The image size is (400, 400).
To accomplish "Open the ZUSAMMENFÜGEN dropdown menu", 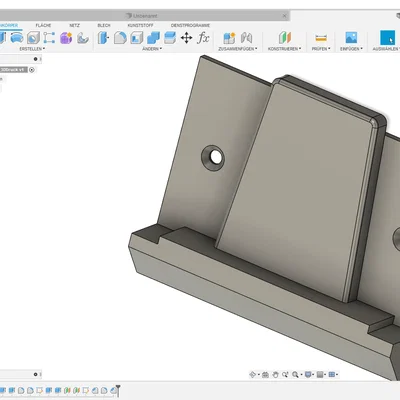I will pos(238,49).
